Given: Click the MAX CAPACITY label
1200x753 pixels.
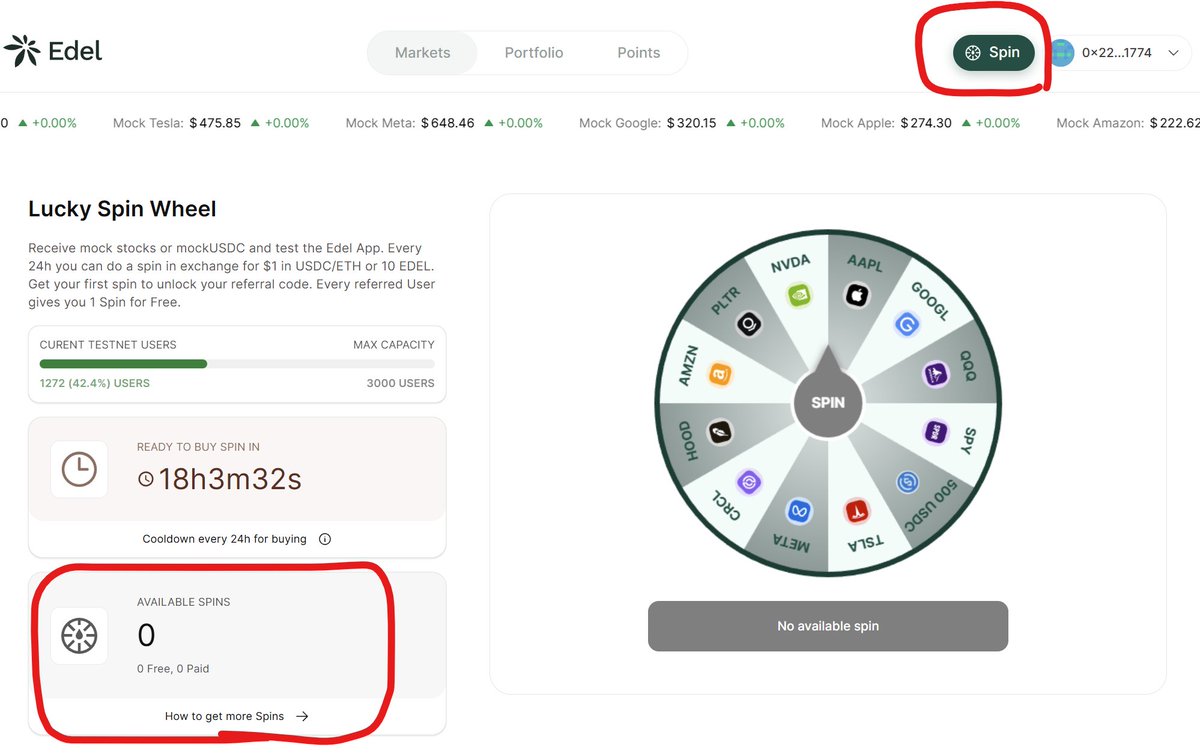Looking at the screenshot, I should (x=394, y=344).
